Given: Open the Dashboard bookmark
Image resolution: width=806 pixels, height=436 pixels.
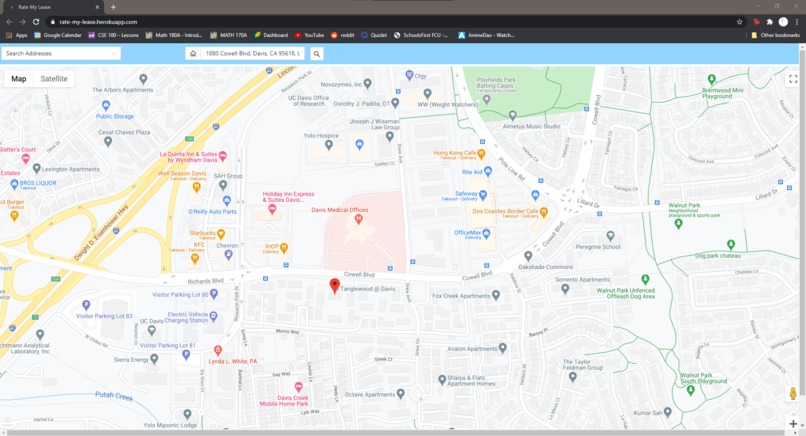Looking at the screenshot, I should coord(271,35).
